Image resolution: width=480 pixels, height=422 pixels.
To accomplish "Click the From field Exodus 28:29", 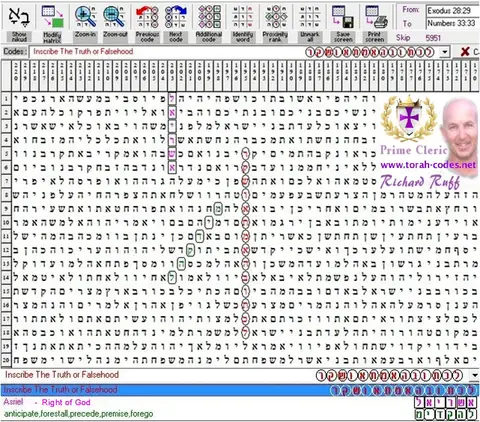I will coord(453,11).
